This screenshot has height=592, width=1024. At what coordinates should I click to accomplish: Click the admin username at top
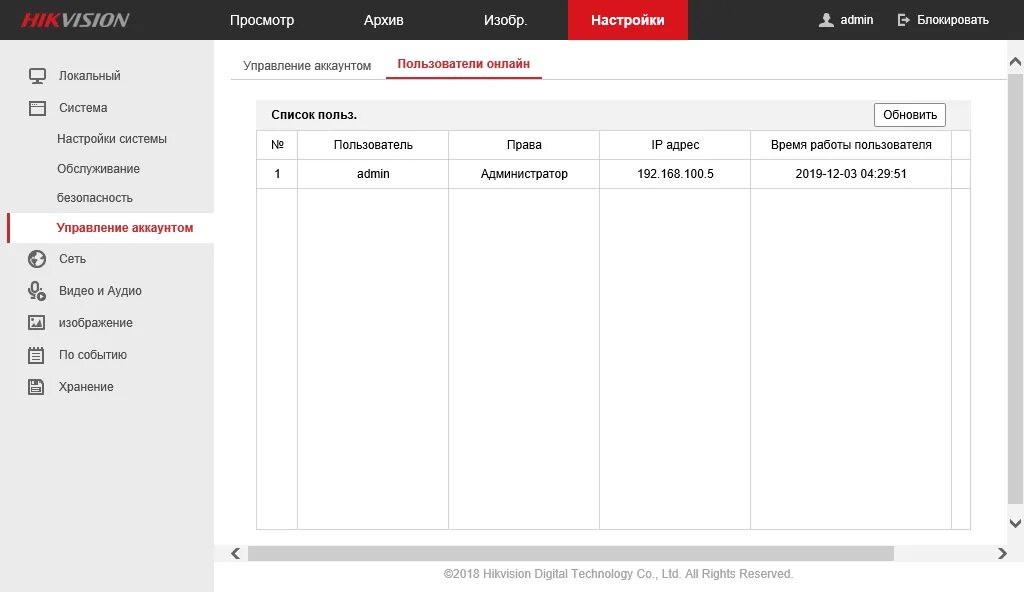(856, 20)
